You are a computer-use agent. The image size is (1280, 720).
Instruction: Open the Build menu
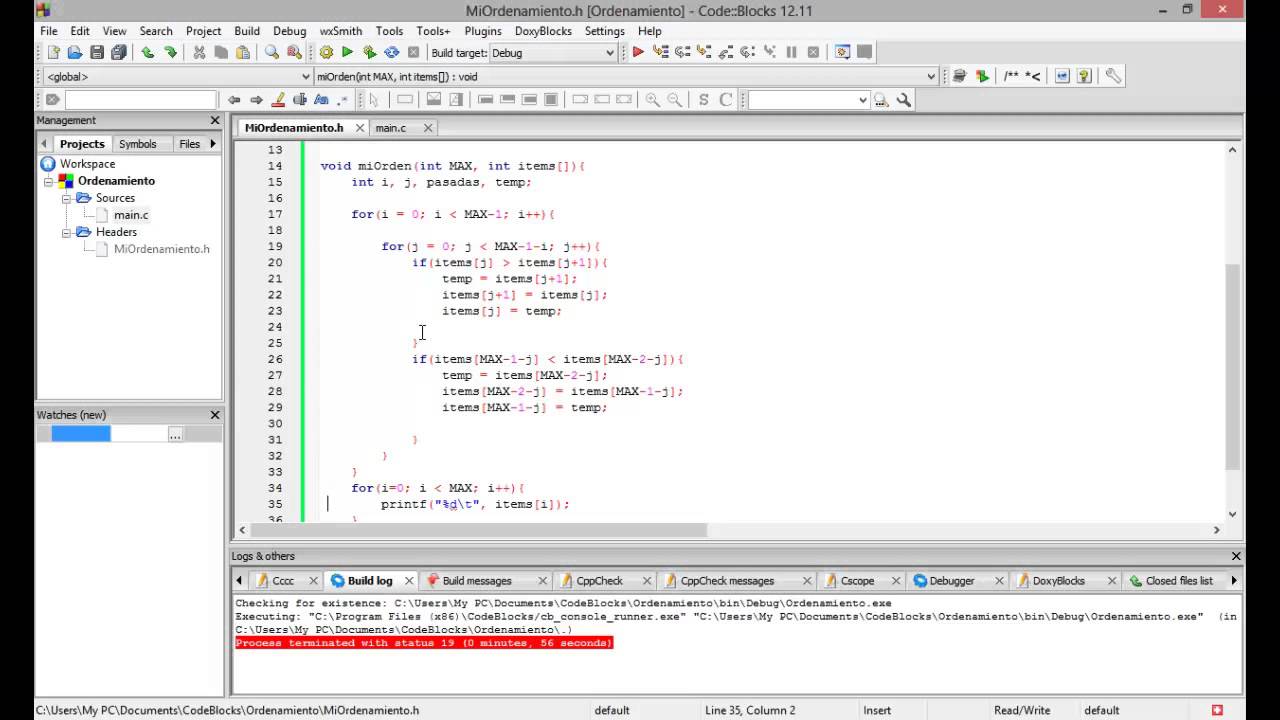click(247, 31)
